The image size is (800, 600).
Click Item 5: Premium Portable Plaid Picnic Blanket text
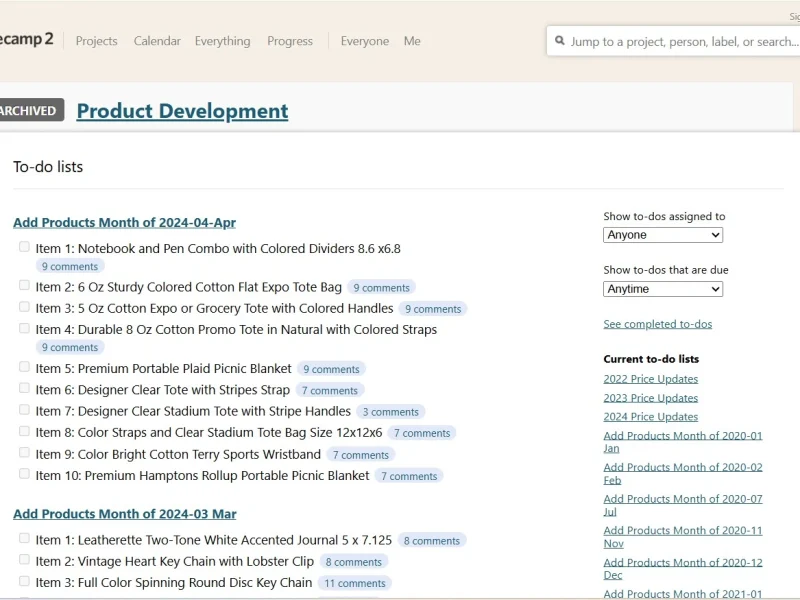pos(163,368)
